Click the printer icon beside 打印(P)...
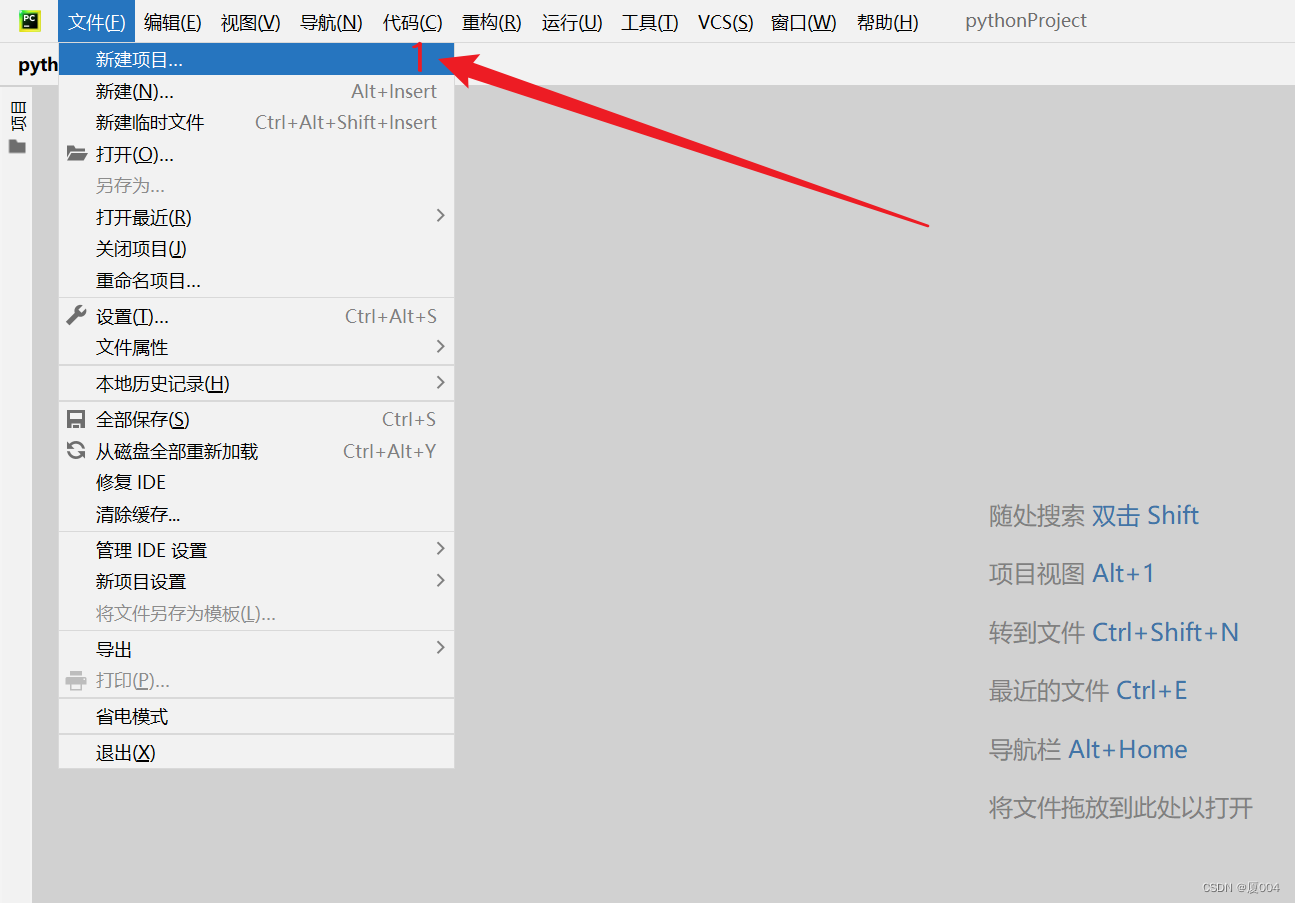 pyautogui.click(x=76, y=680)
